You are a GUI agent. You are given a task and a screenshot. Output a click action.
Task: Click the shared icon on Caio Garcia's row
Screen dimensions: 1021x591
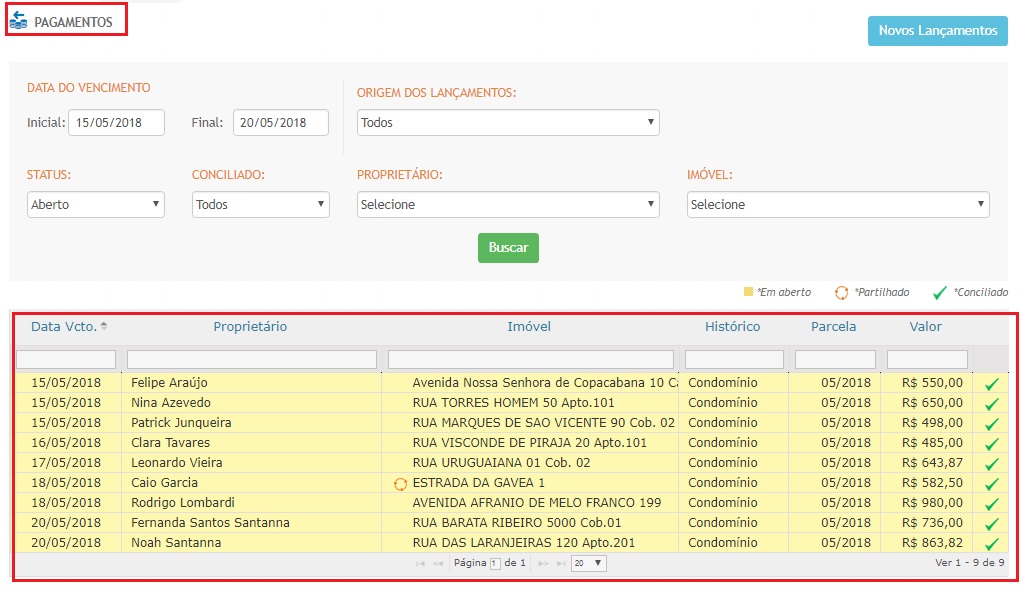coord(401,483)
